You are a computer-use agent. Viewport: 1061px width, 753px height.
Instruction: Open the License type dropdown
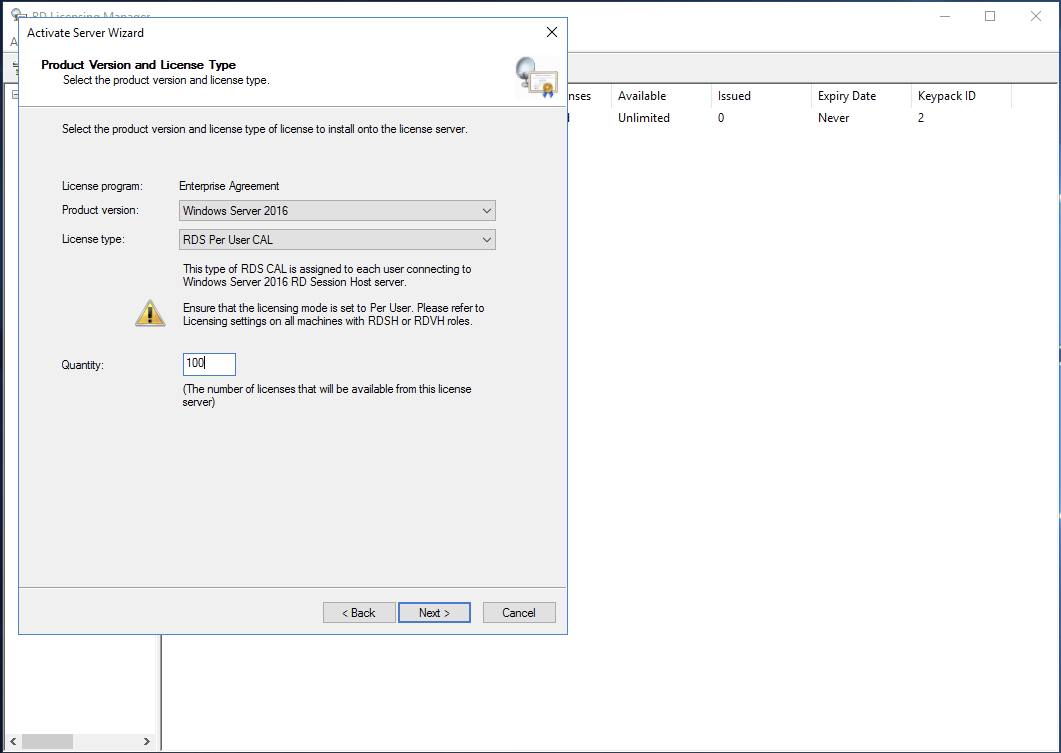pyautogui.click(x=337, y=239)
